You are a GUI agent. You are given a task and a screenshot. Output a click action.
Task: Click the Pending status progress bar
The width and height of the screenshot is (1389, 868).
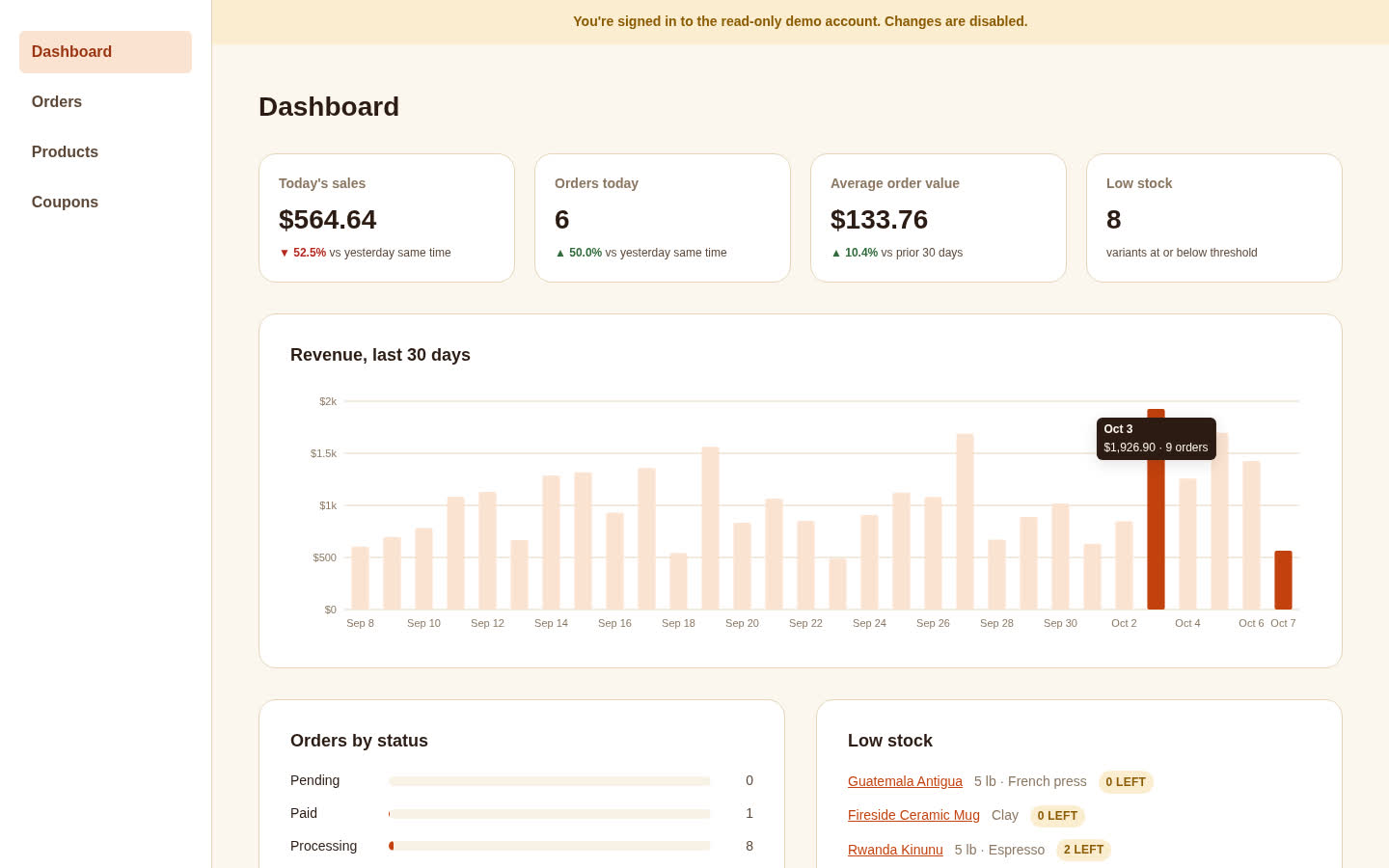[549, 781]
